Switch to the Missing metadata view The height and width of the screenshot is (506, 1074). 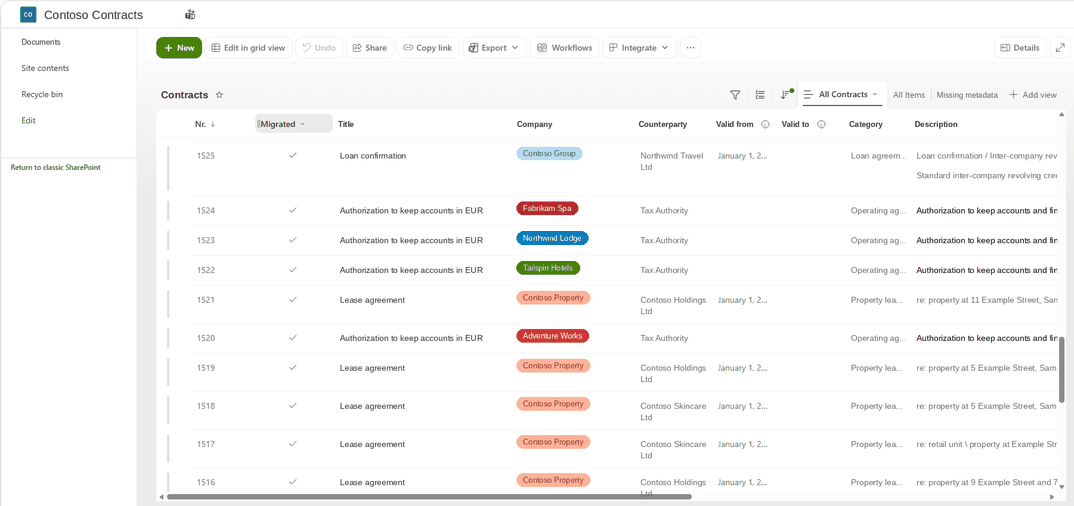[966, 95]
